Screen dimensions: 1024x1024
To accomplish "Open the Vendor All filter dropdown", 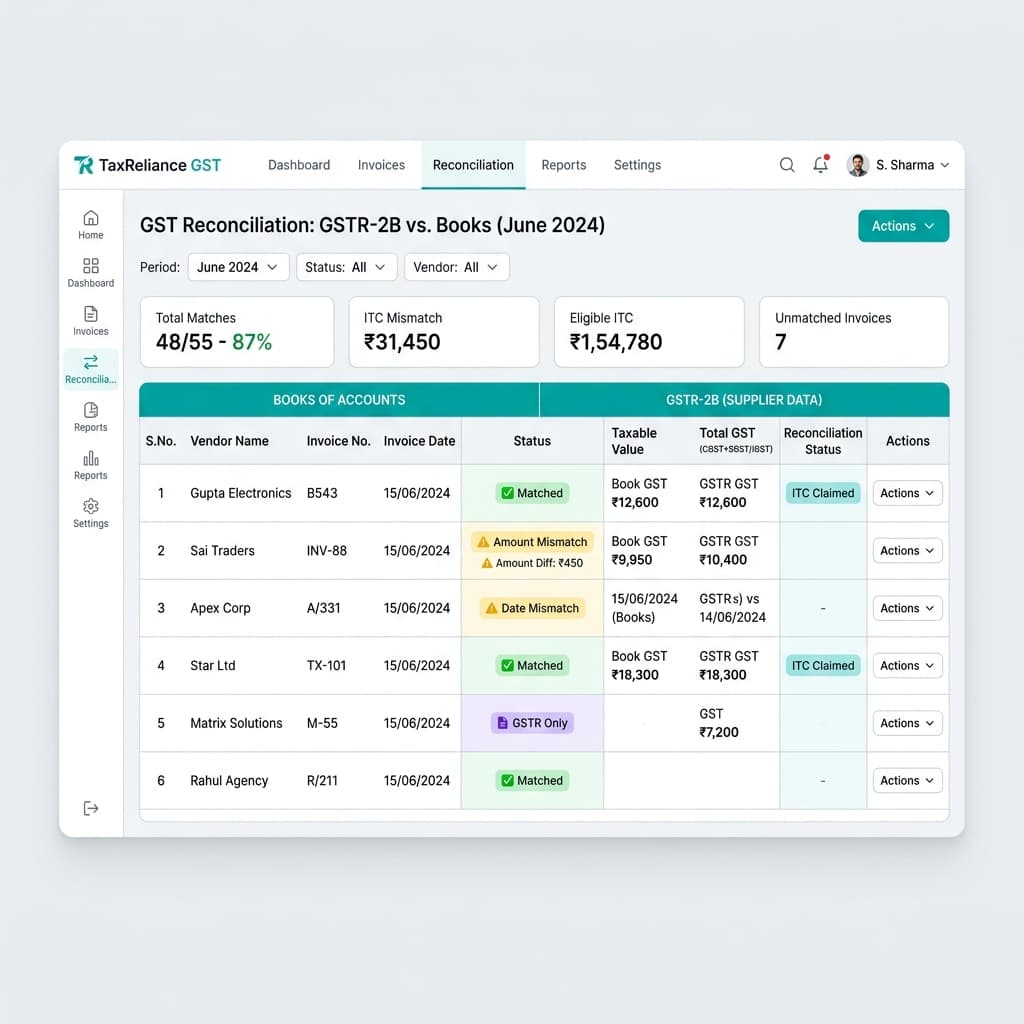I will click(x=456, y=267).
